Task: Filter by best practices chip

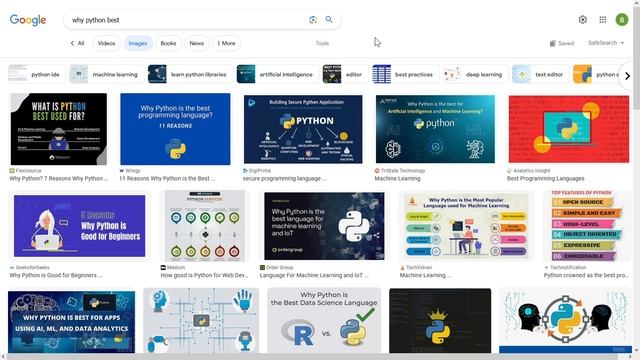Action: pos(405,74)
